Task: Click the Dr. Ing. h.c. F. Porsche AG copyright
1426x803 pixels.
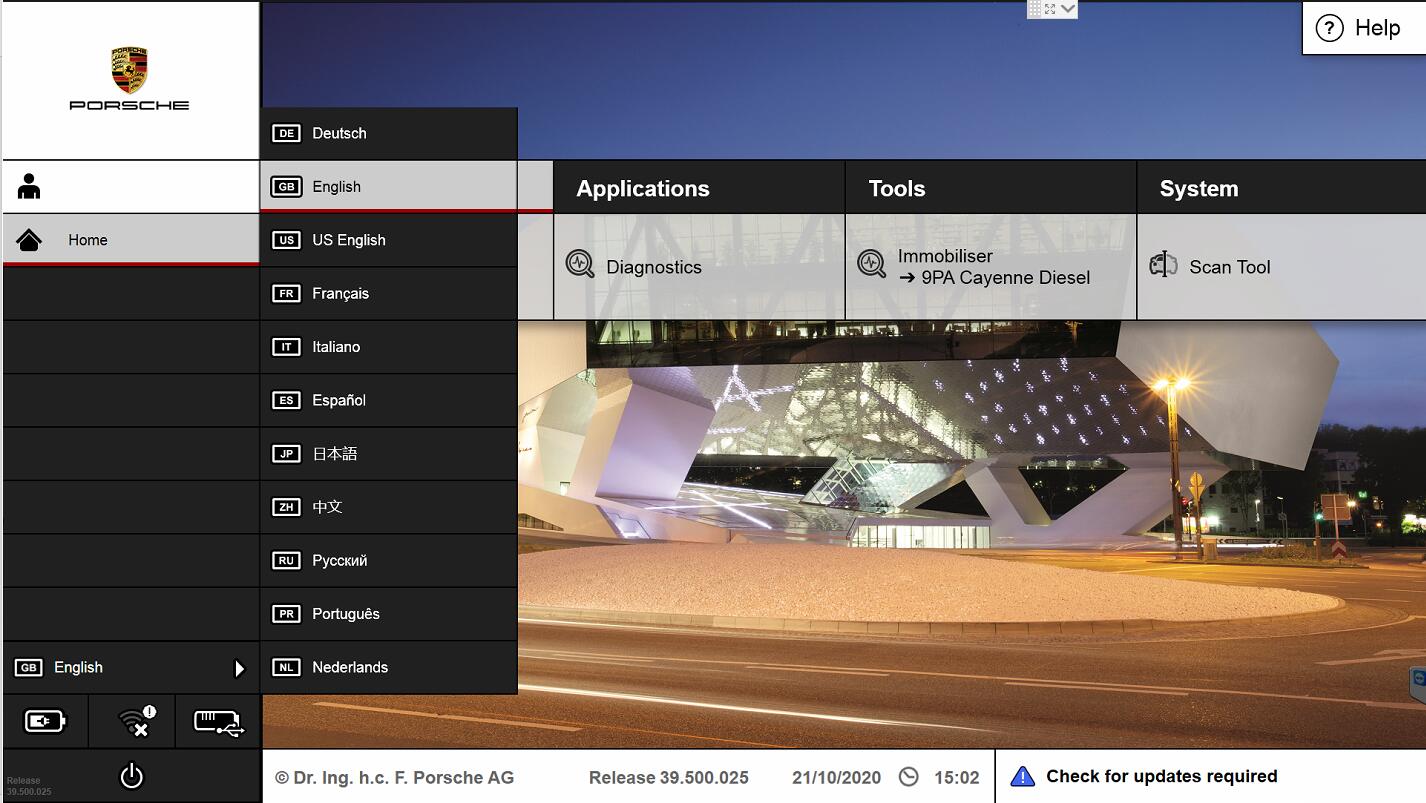Action: pos(394,777)
